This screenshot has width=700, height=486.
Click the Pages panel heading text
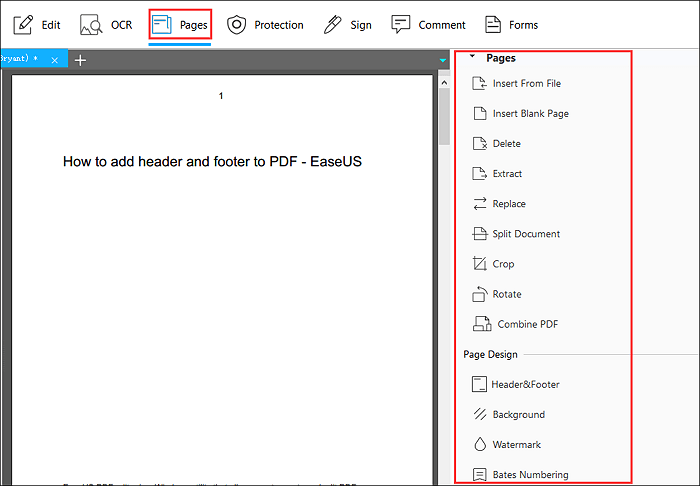(501, 58)
